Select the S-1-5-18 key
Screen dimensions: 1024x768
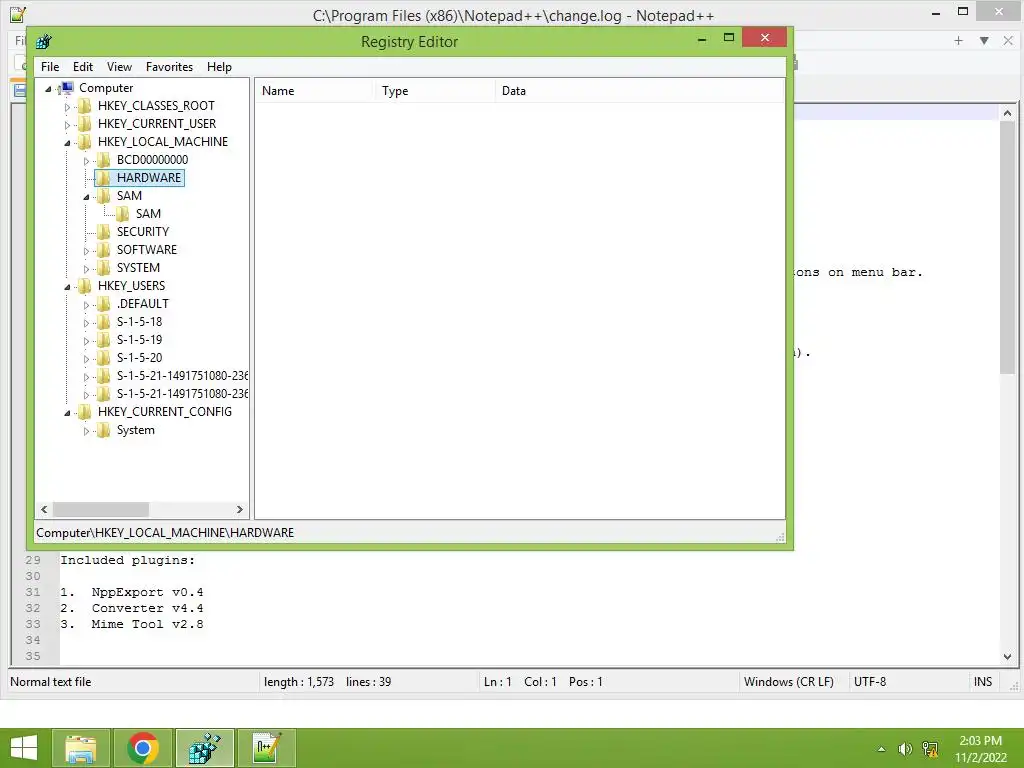139,321
